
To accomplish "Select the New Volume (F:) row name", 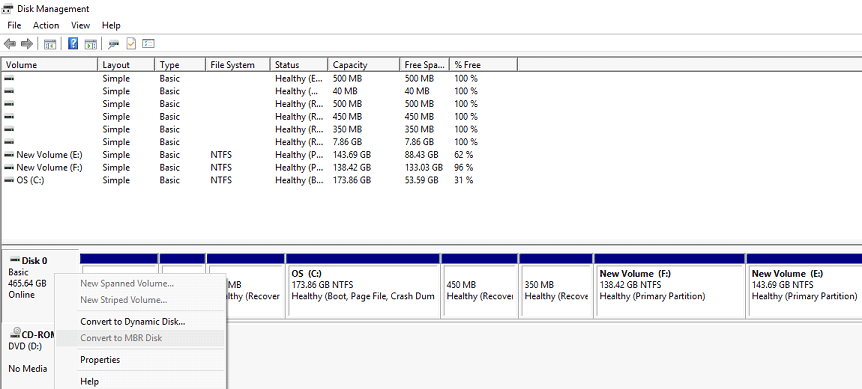I will pos(49,168).
